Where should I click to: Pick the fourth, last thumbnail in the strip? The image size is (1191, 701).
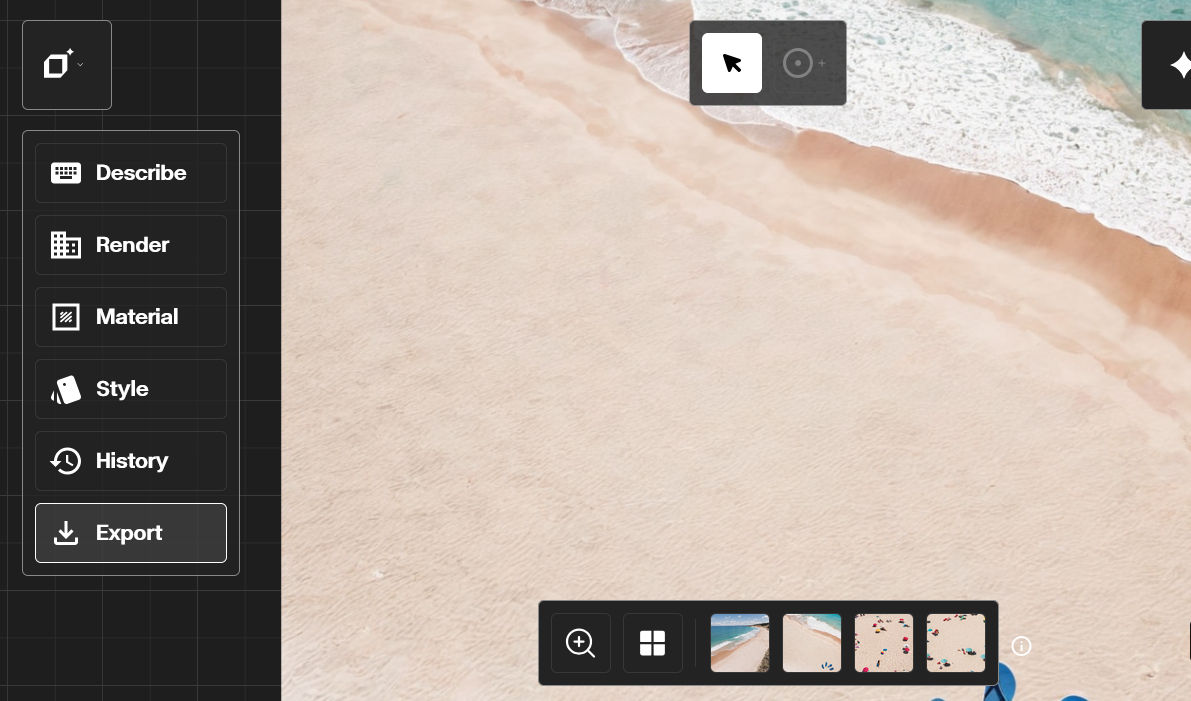[x=956, y=643]
